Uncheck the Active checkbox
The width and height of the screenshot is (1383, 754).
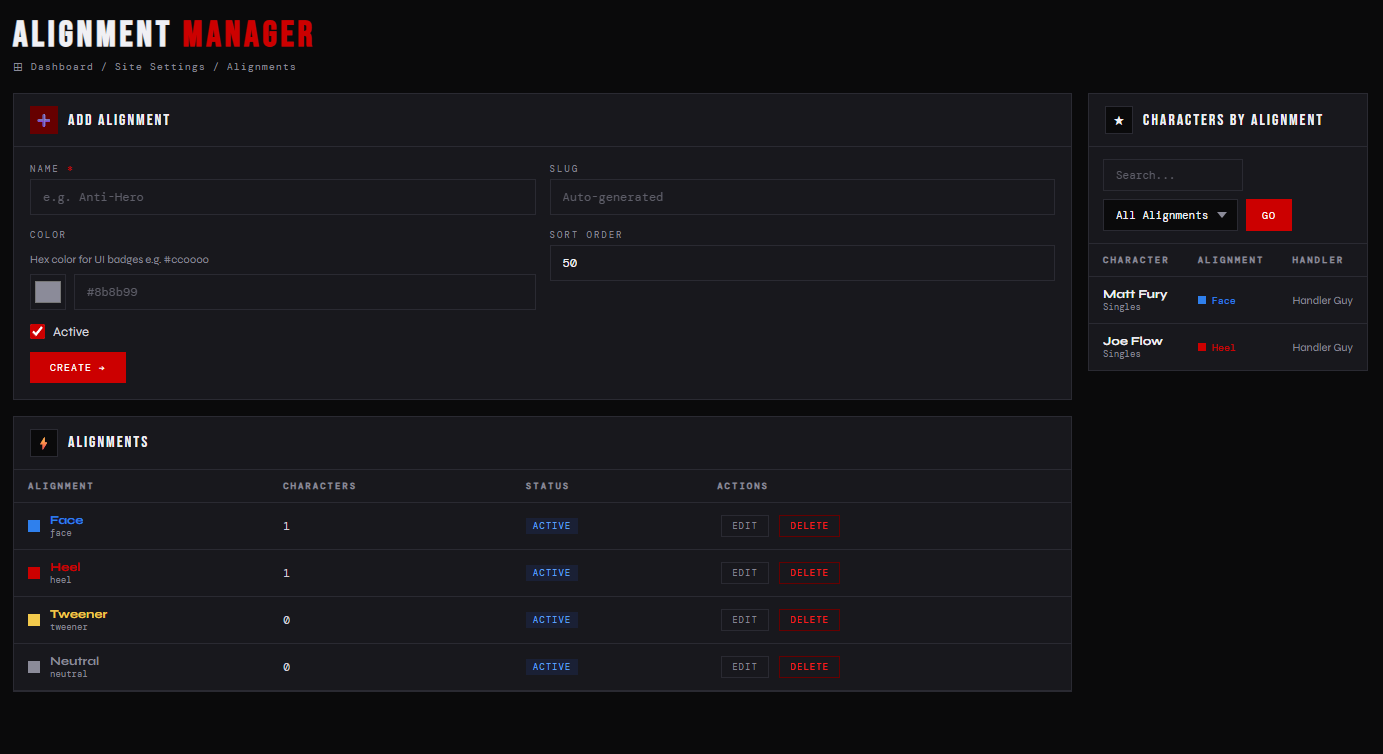[x=38, y=332]
